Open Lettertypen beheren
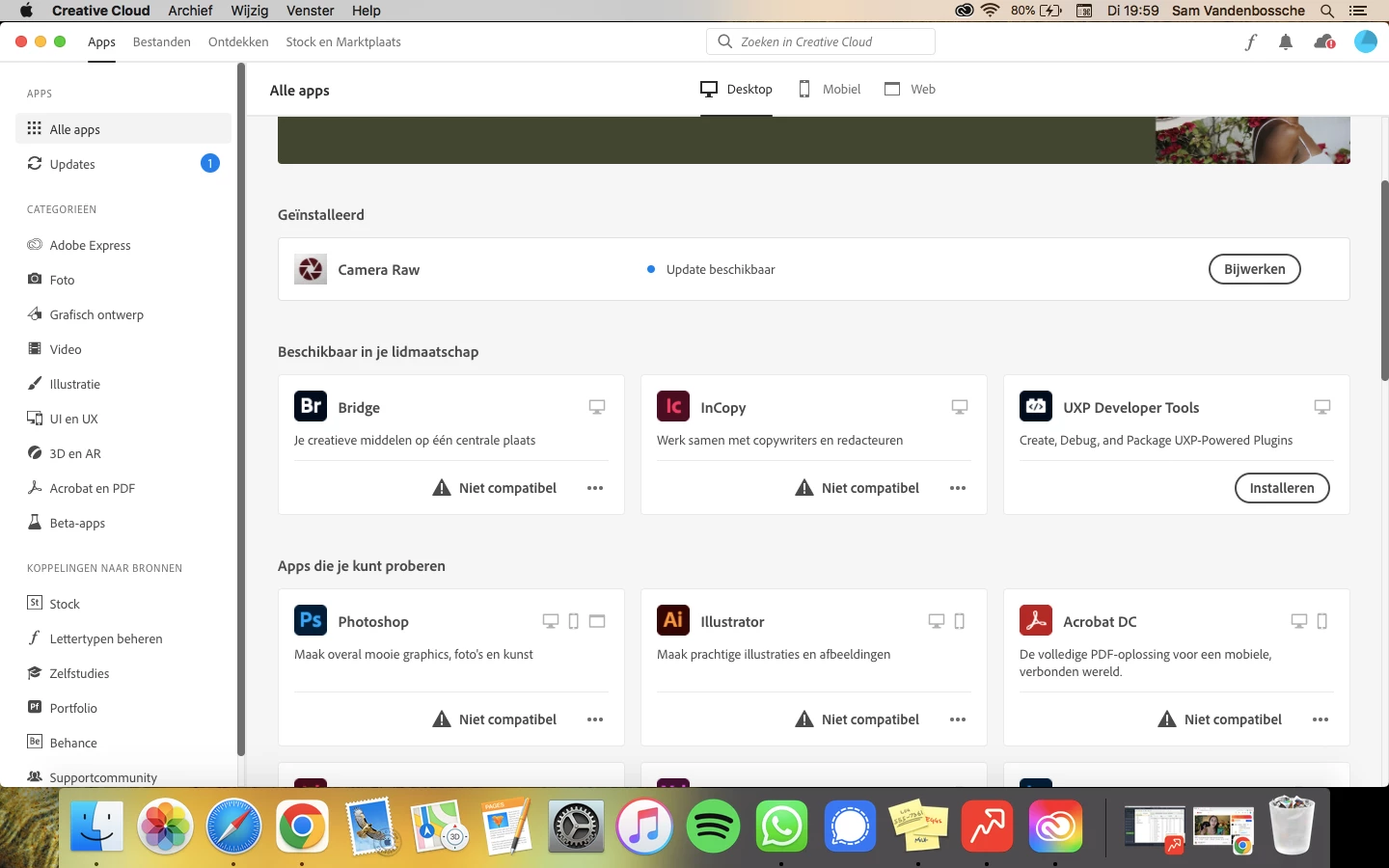 point(123,638)
